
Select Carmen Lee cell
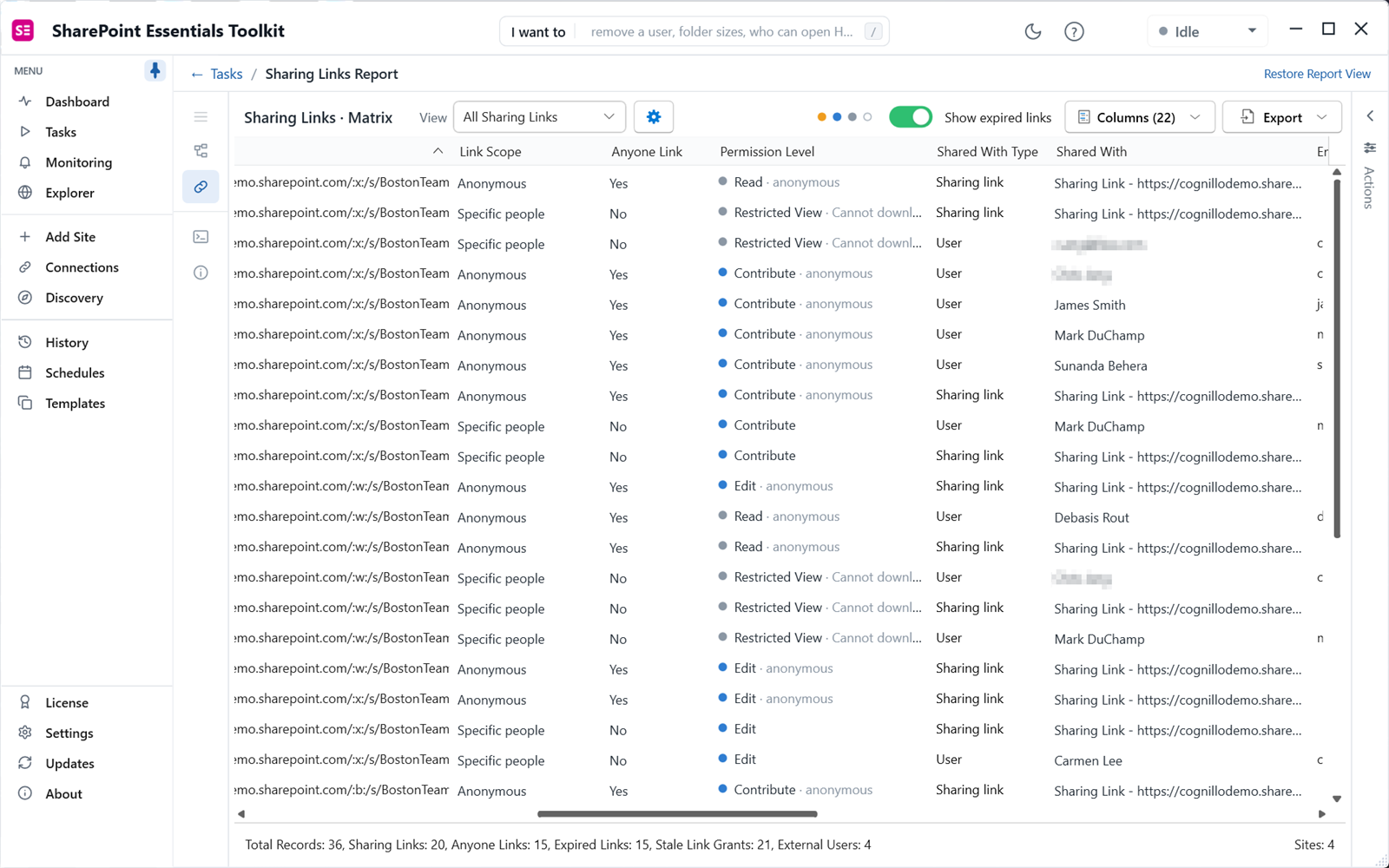[x=1088, y=760]
